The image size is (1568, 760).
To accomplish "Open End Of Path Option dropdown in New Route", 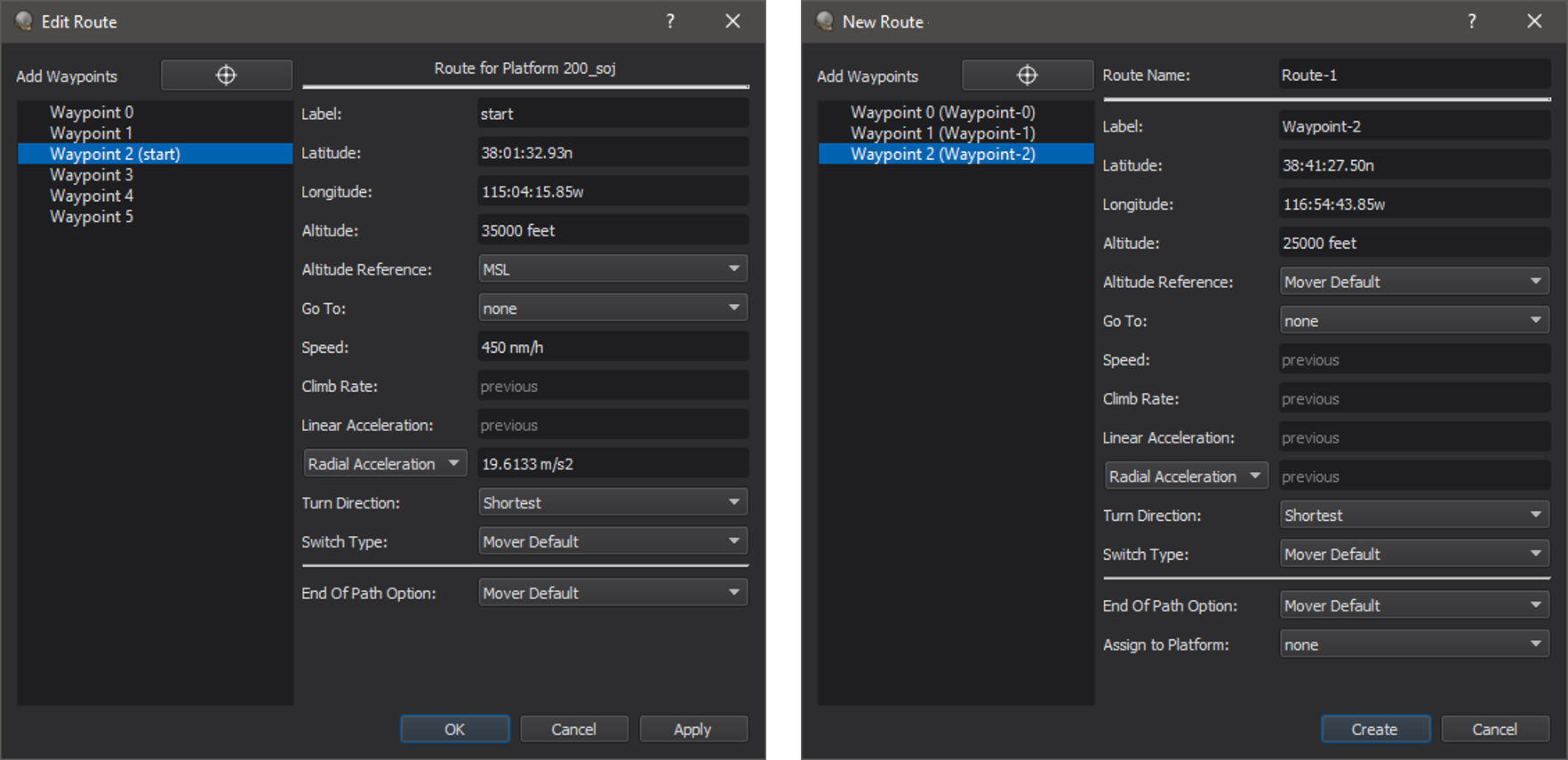I will point(1414,605).
